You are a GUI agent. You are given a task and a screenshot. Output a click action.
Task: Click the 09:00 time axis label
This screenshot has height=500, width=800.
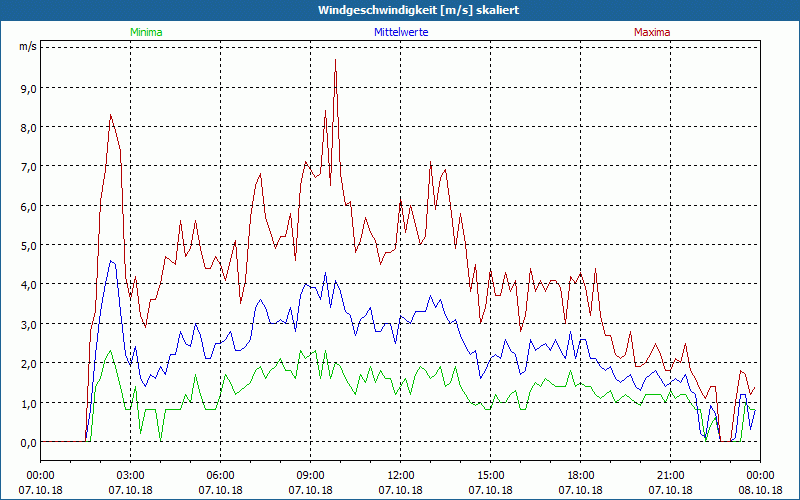click(x=310, y=476)
